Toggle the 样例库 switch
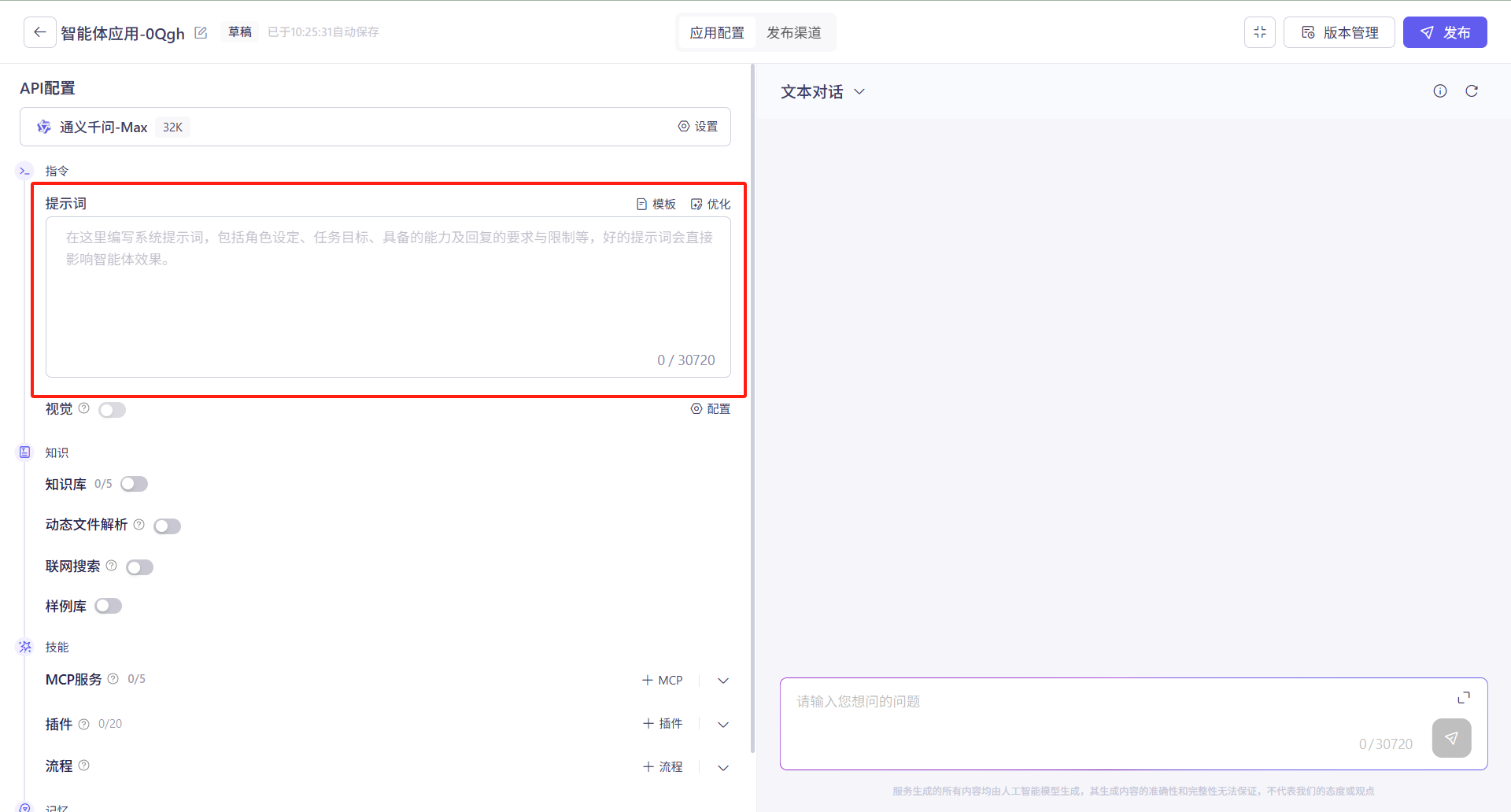 pyautogui.click(x=109, y=606)
